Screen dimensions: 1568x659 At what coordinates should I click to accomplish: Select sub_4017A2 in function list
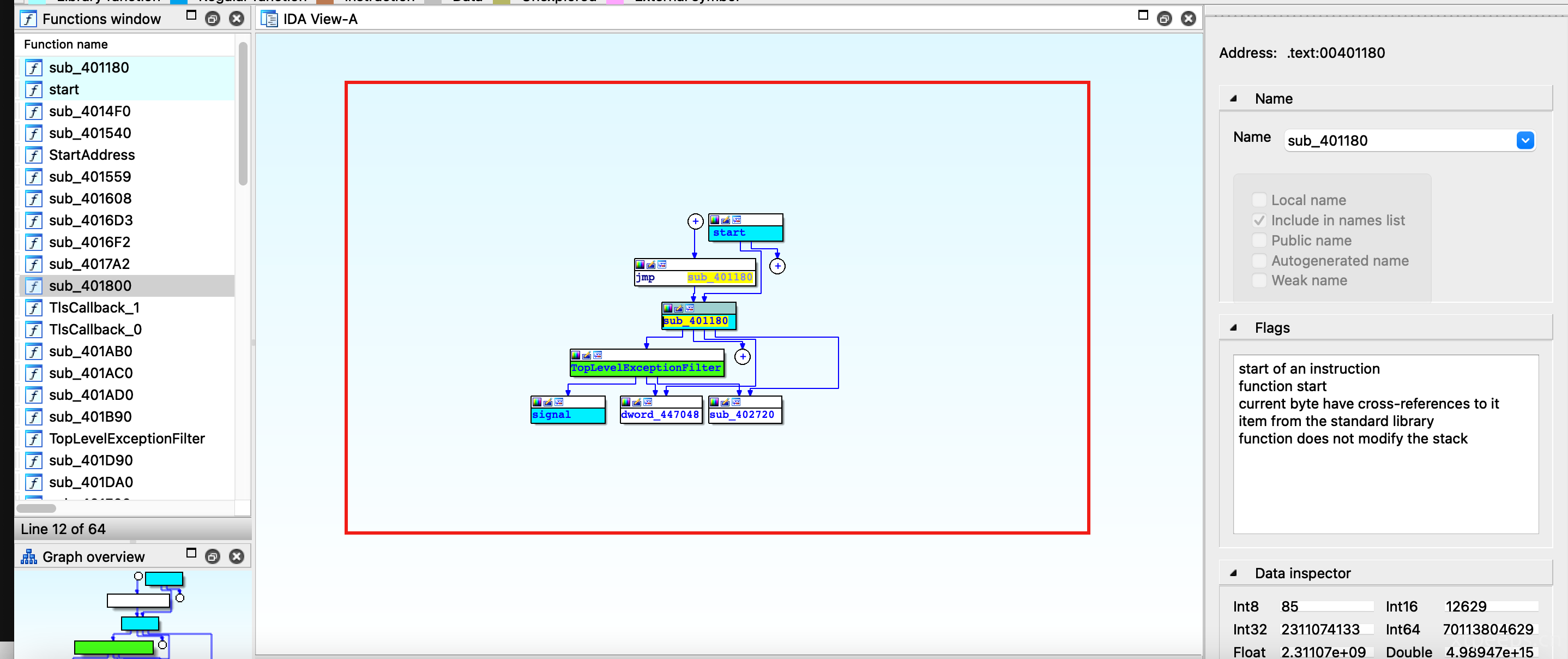[126, 265]
